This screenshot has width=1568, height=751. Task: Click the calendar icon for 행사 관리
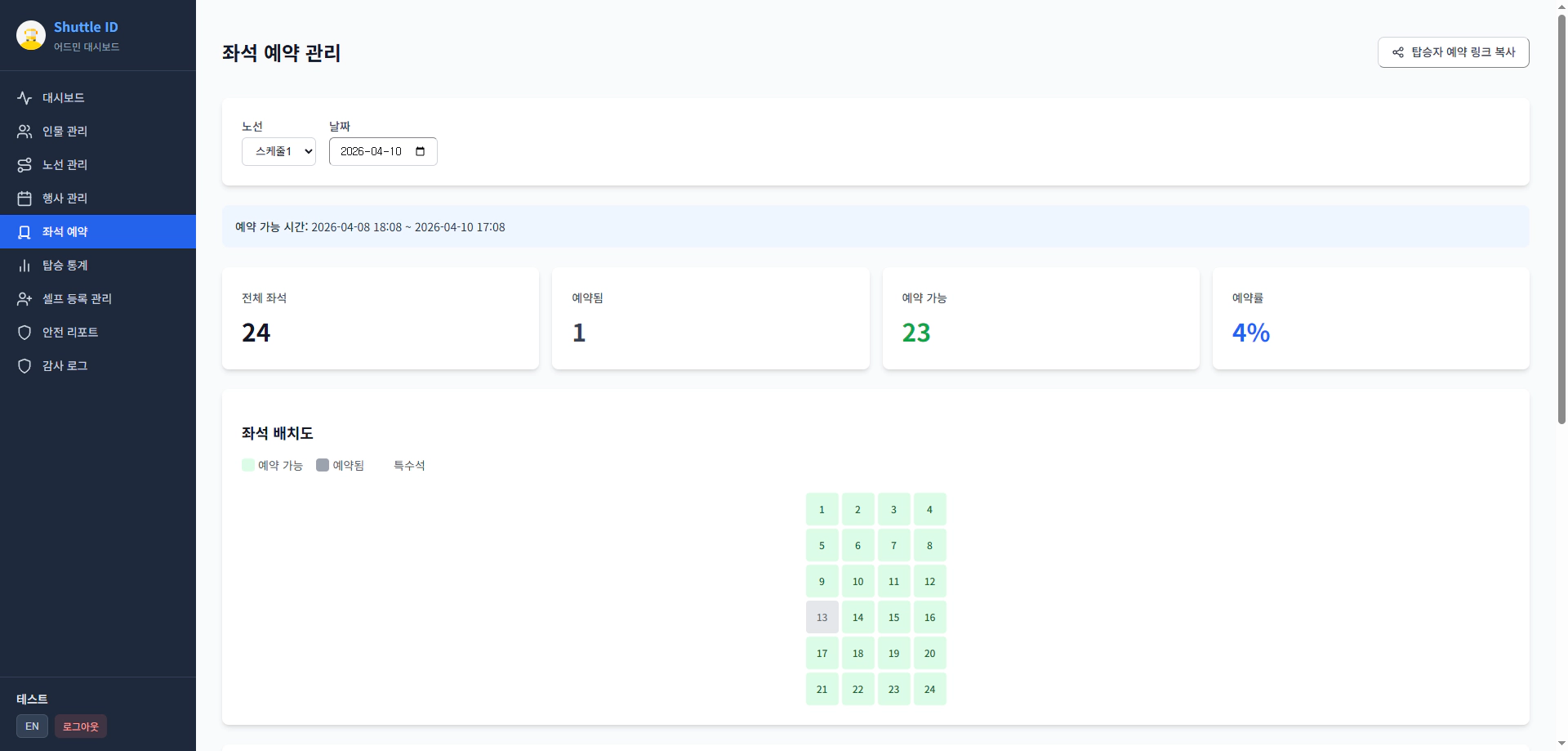click(x=24, y=199)
